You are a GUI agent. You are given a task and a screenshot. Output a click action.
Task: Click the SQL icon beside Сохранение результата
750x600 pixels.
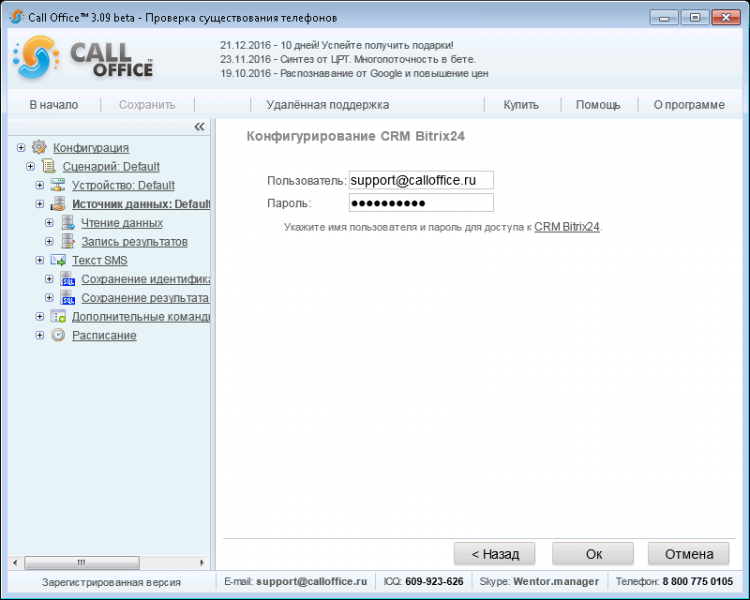point(67,298)
